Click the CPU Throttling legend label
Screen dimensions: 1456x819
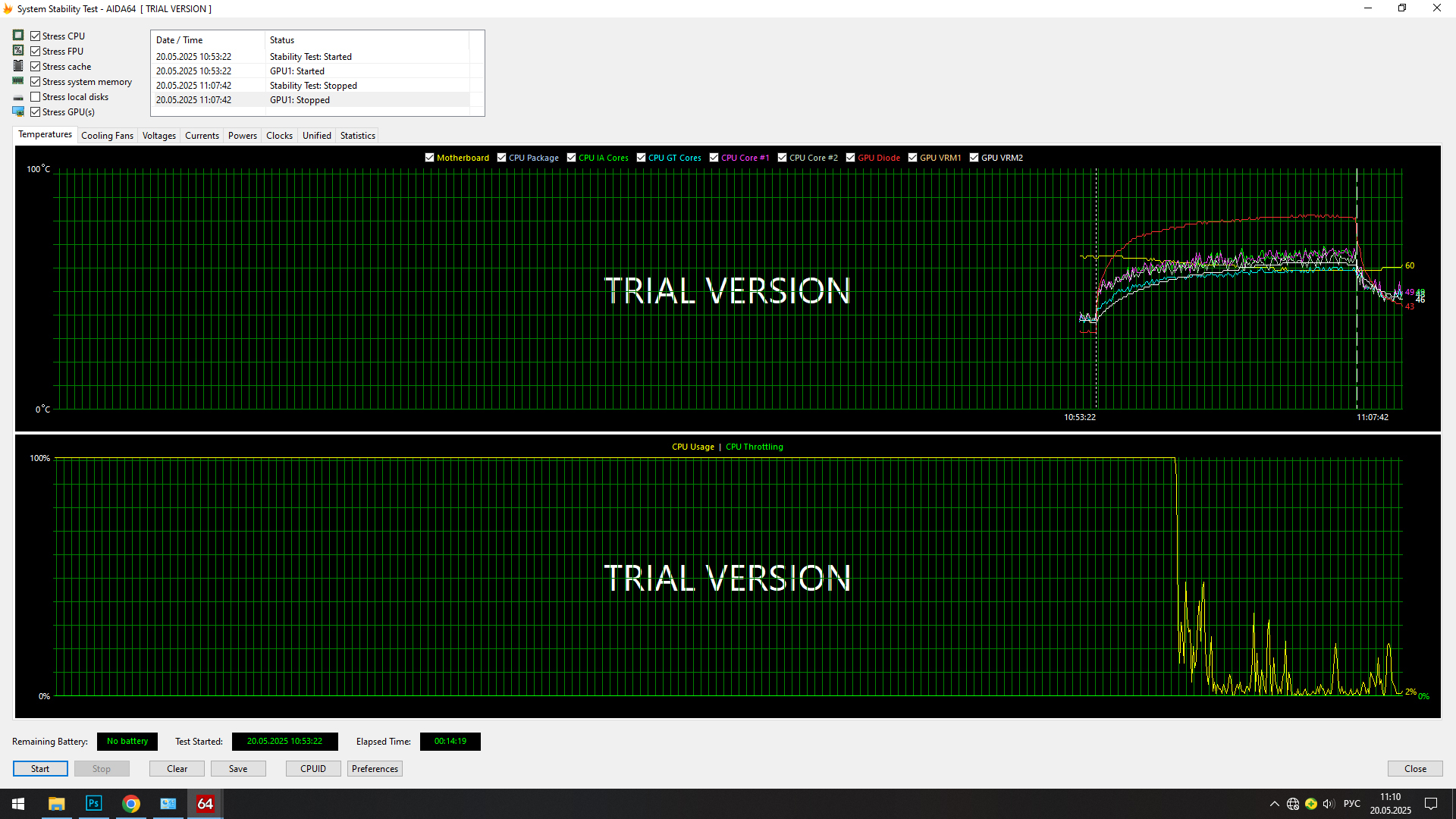755,447
